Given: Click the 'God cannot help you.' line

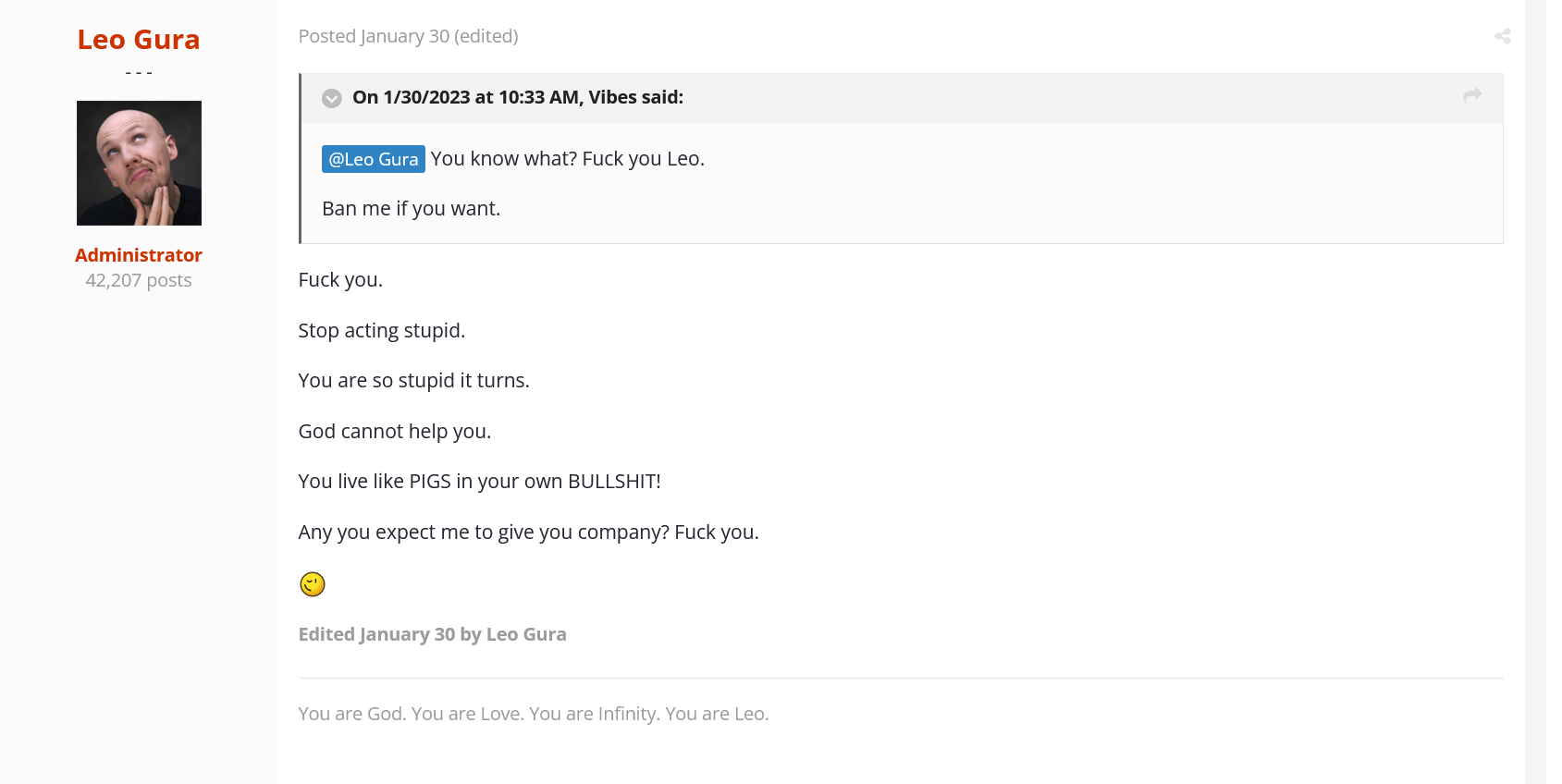Looking at the screenshot, I should 394,431.
